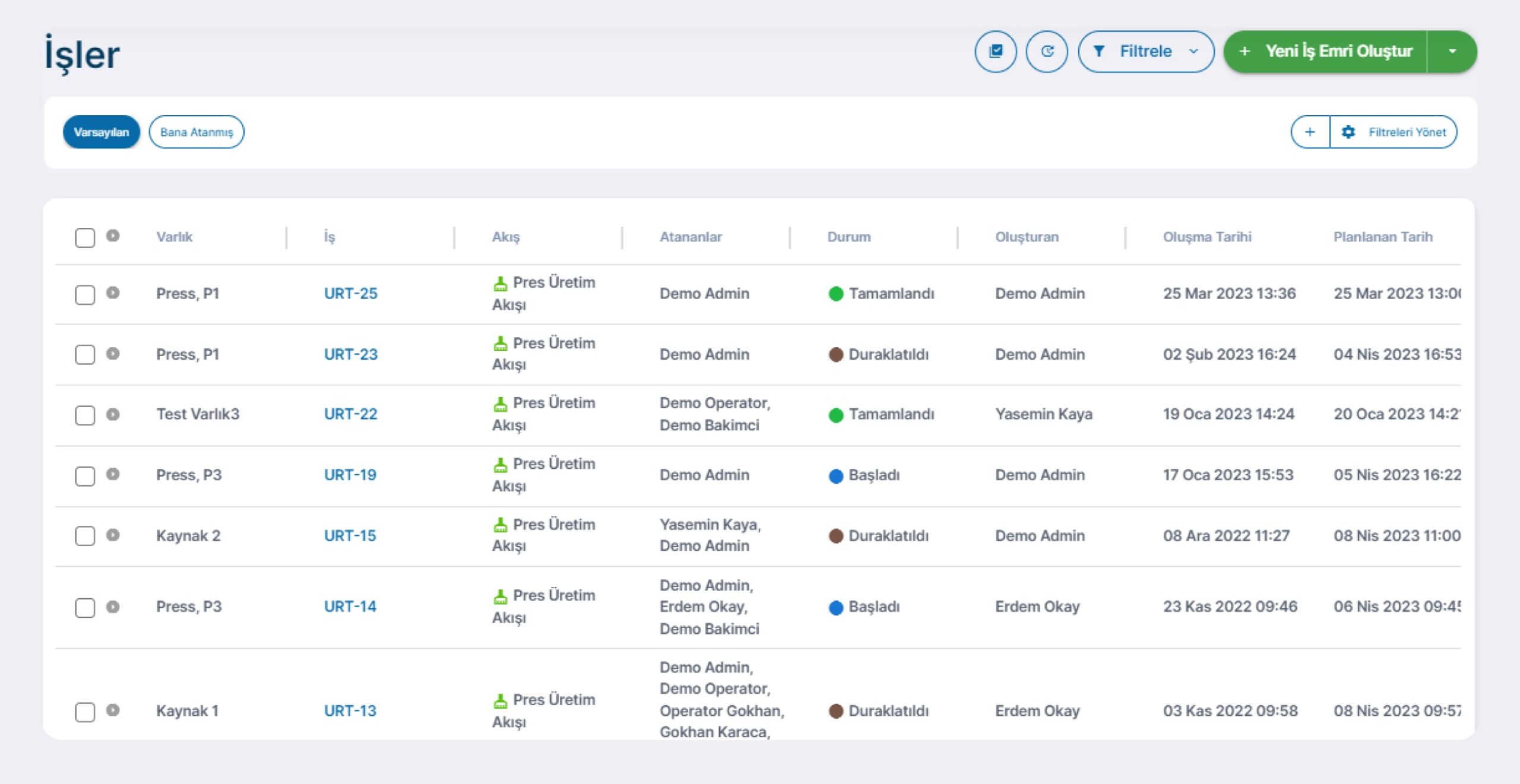Click the funnel icon in Filtrele
The height and width of the screenshot is (784, 1520).
[x=1099, y=52]
